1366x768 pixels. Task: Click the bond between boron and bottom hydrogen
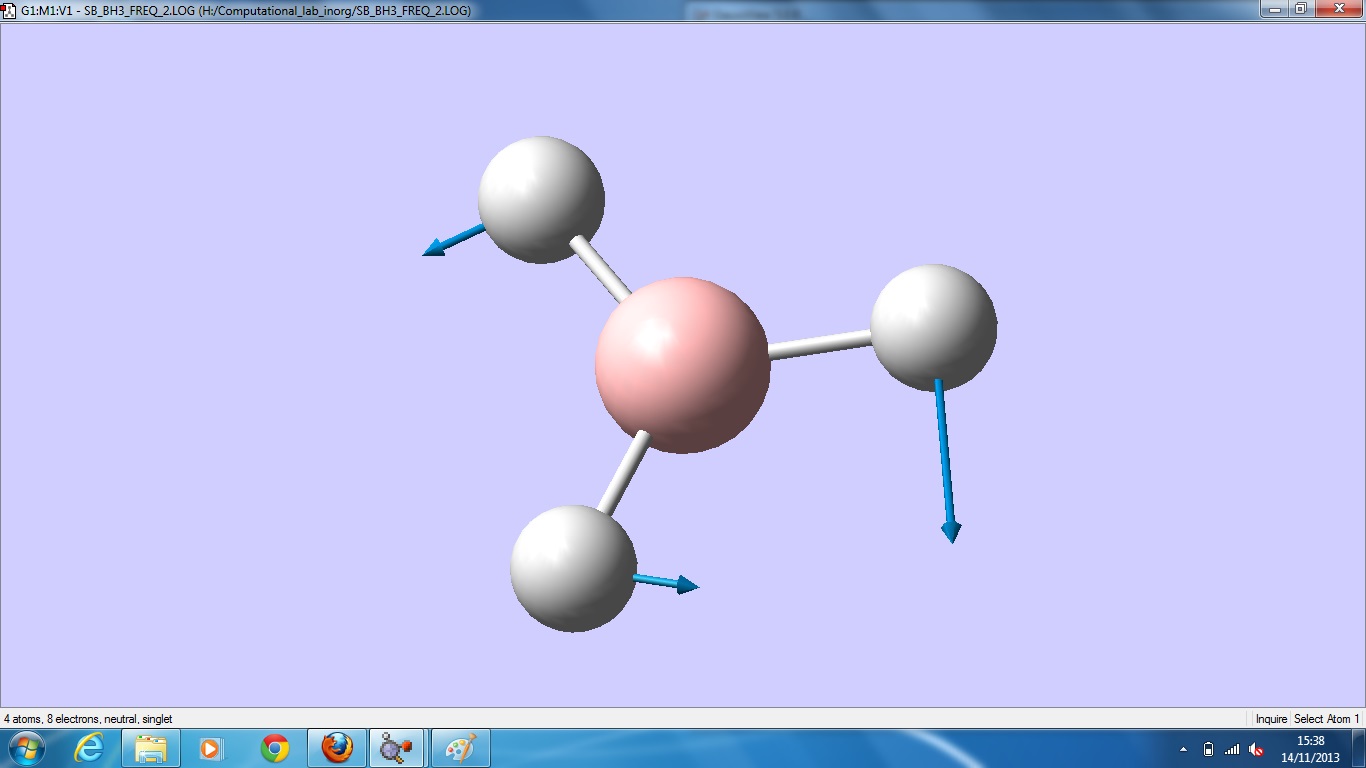point(623,472)
